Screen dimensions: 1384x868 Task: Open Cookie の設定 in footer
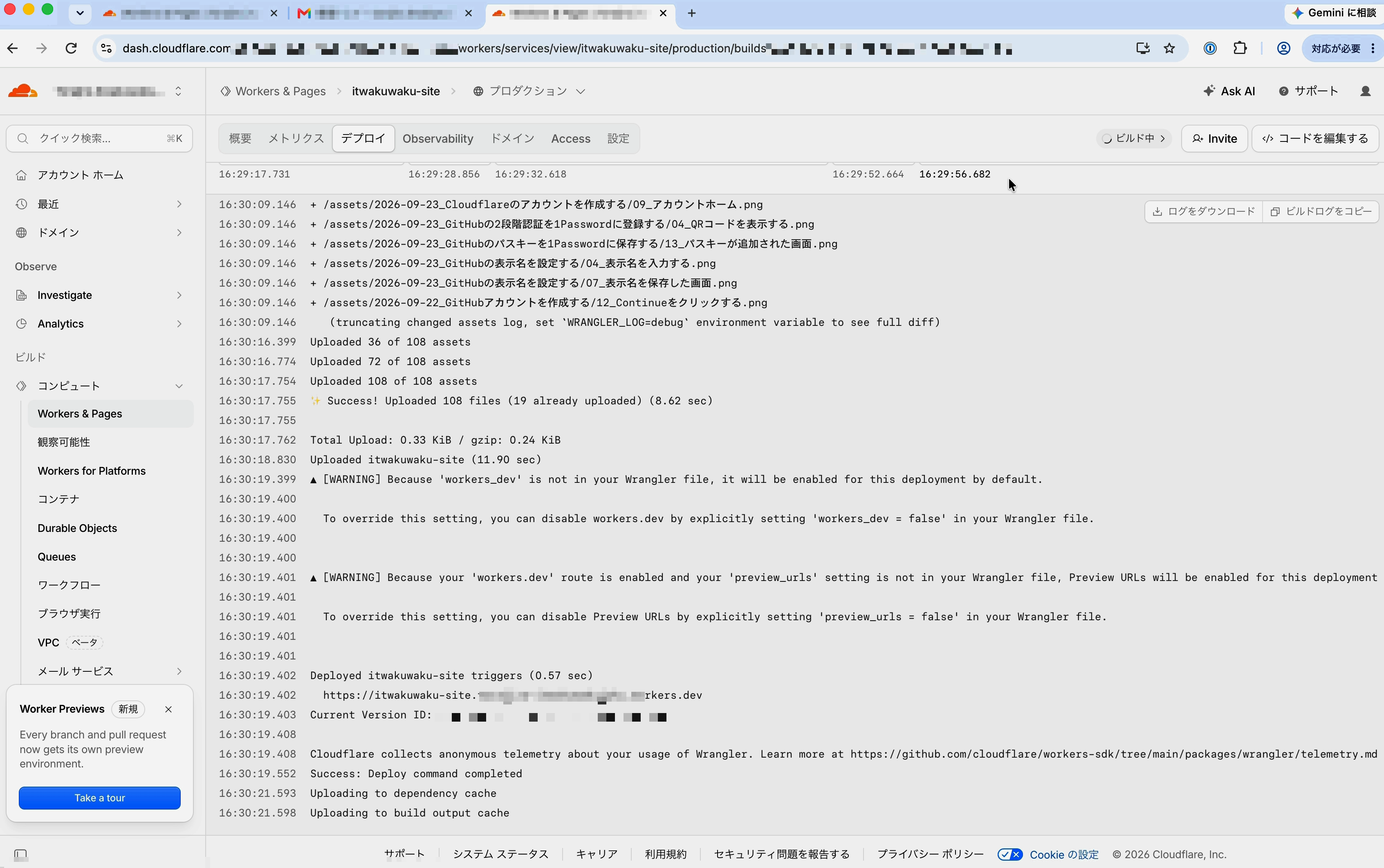pyautogui.click(x=1064, y=855)
